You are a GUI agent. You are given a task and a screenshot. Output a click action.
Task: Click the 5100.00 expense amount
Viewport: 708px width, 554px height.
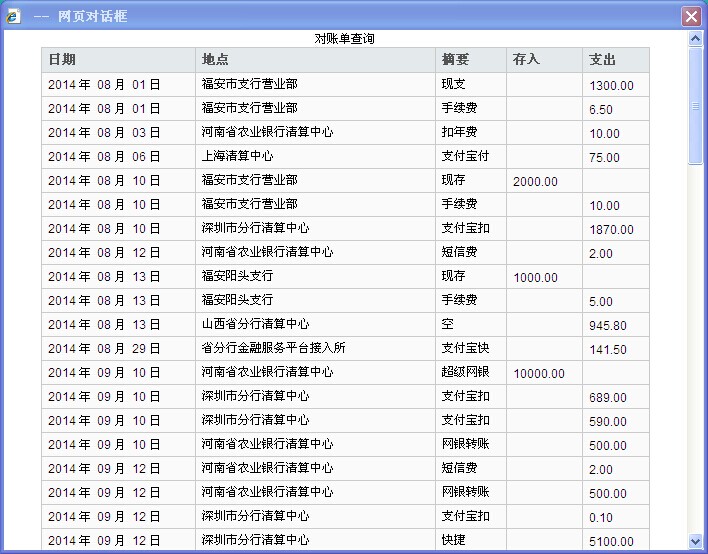[611, 542]
